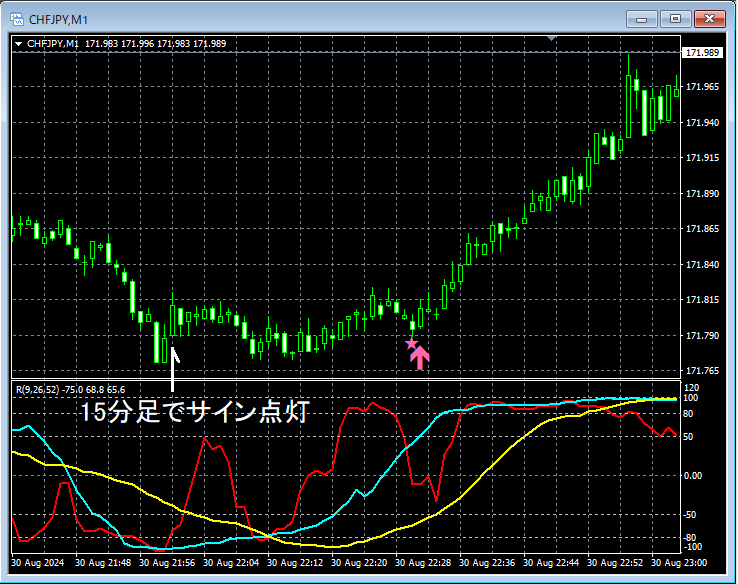Click the CHFJPY,M1 chart window icon

point(16,19)
